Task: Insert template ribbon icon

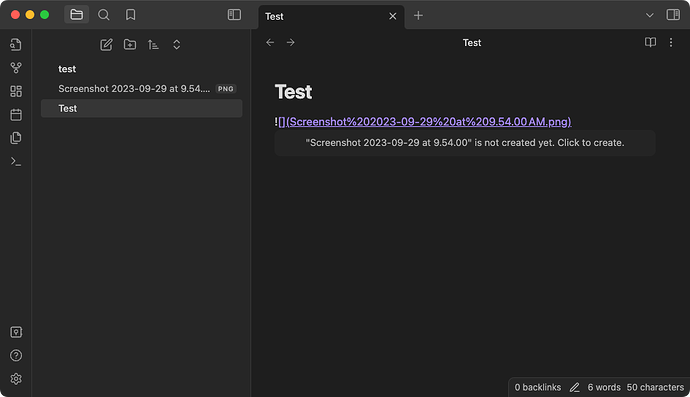Action: point(16,138)
